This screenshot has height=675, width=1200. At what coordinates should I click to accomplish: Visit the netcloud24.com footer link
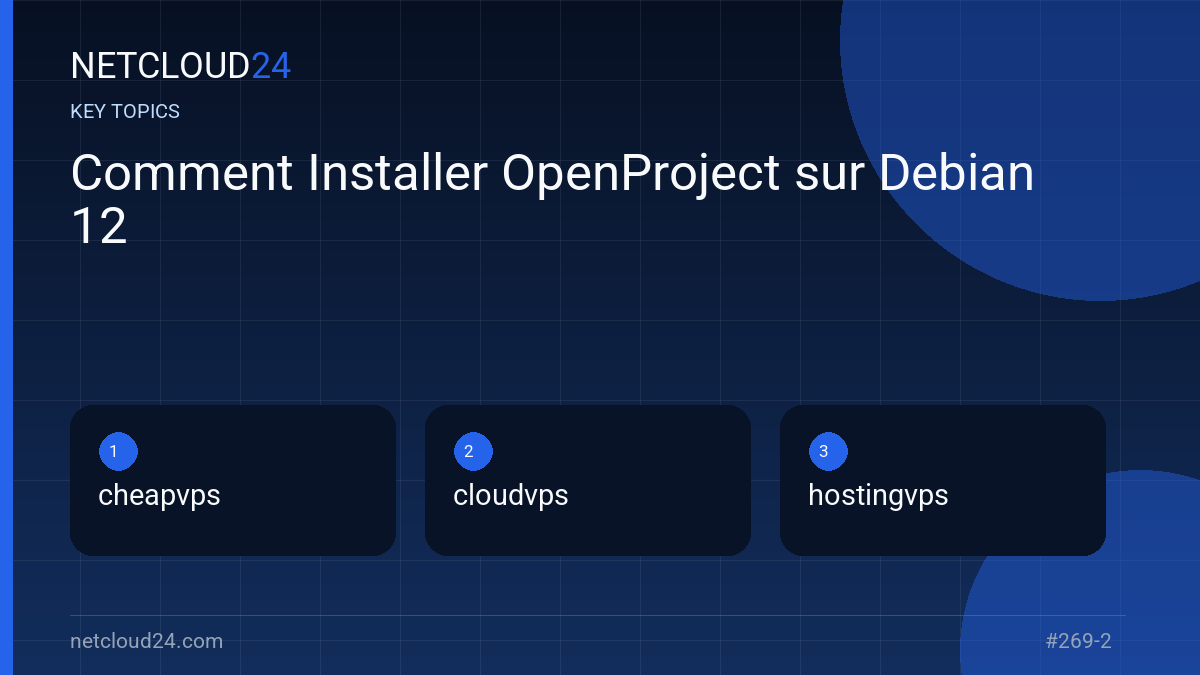coord(146,641)
